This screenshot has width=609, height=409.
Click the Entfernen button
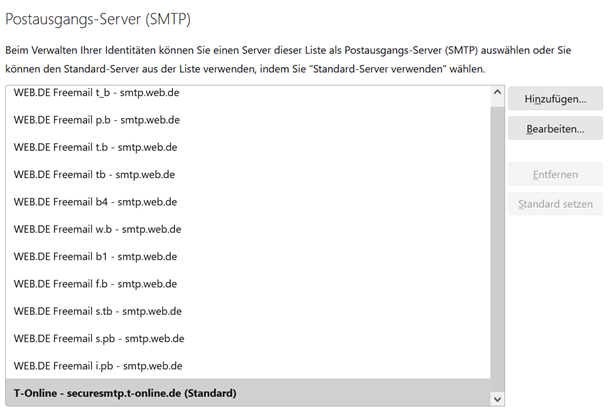click(555, 174)
